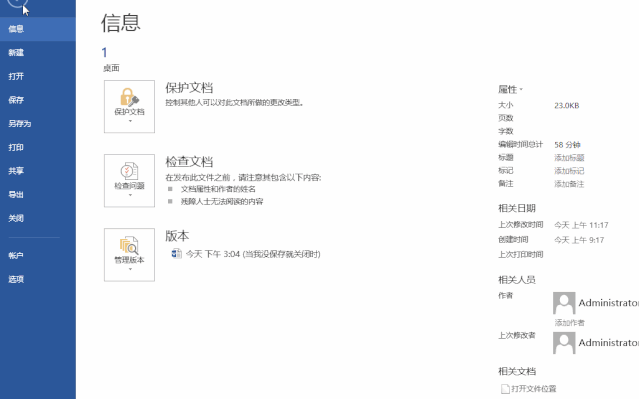The height and width of the screenshot is (399, 639).
Task: Open 帐户 settings in sidebar
Action: coord(37,256)
